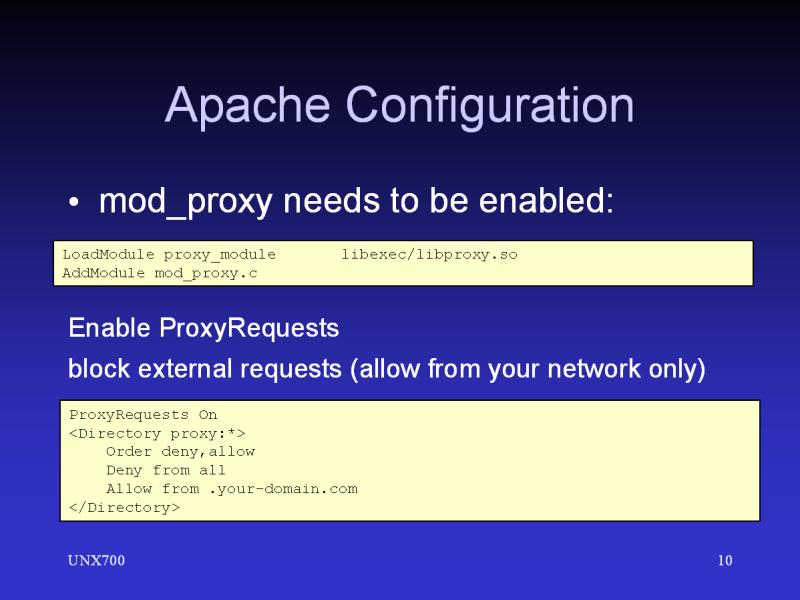Click the "AddModule mod_proxy.c" code line
Viewport: 800px width, 600px height.
(x=159, y=273)
